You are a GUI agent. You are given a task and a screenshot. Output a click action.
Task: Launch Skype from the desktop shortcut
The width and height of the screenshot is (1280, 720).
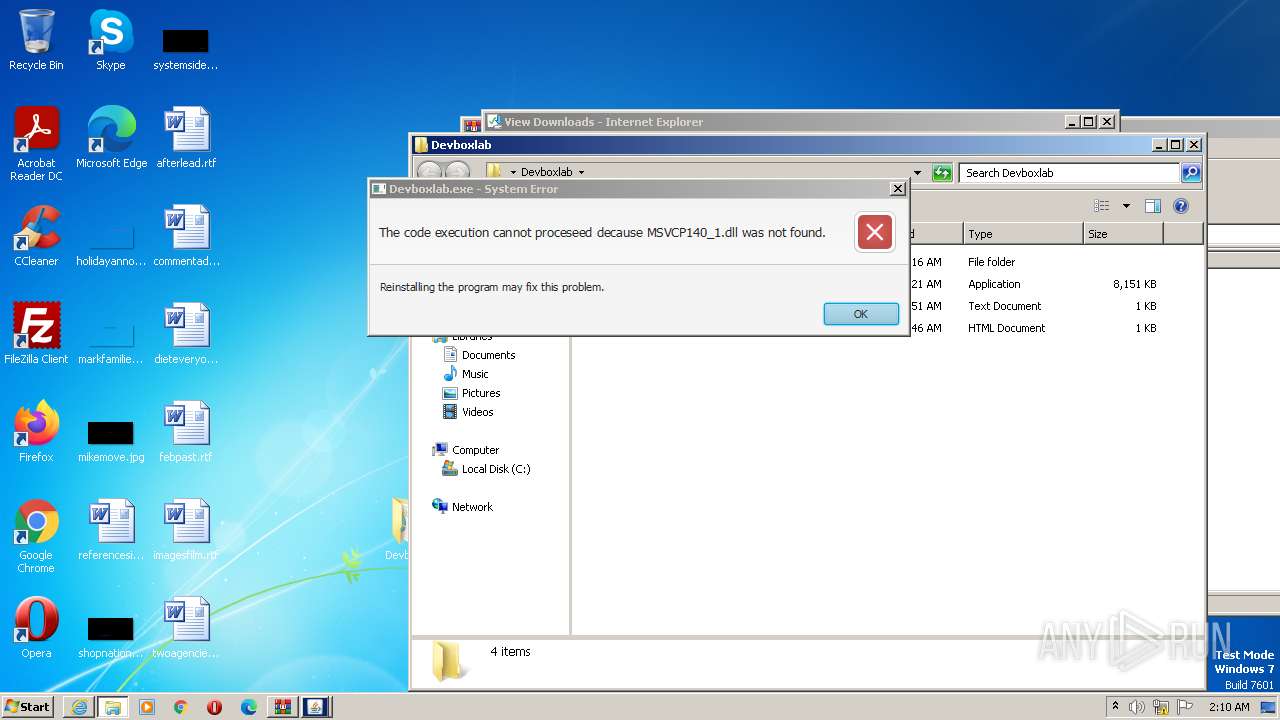pyautogui.click(x=110, y=40)
